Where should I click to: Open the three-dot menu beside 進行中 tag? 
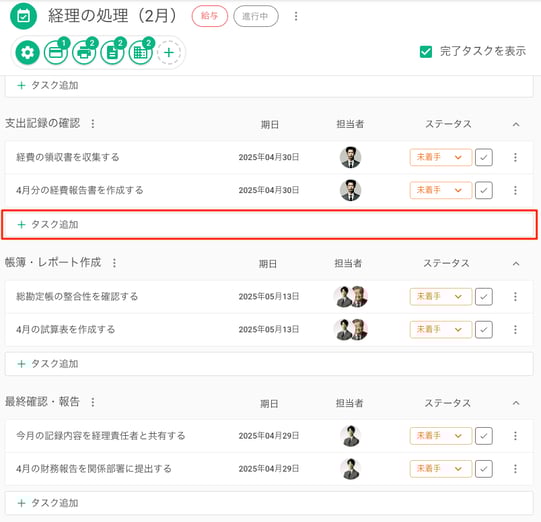pyautogui.click(x=296, y=16)
